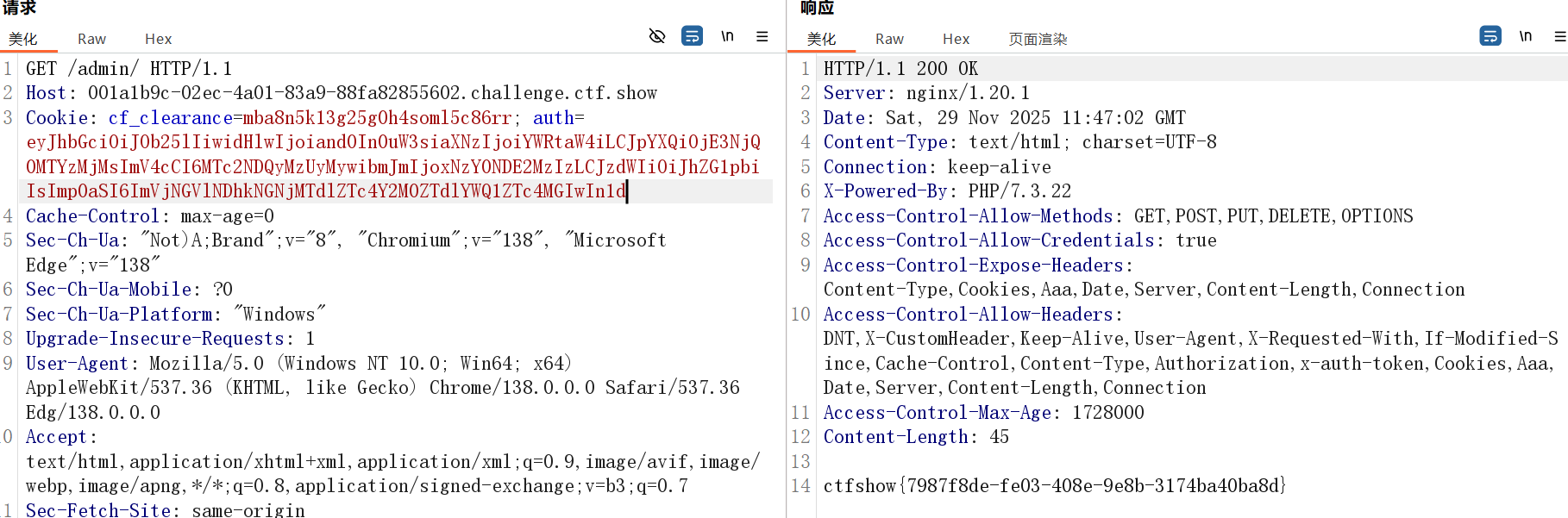Toggle the request pane's hidden-eye icon
The image size is (1568, 518).
657,36
